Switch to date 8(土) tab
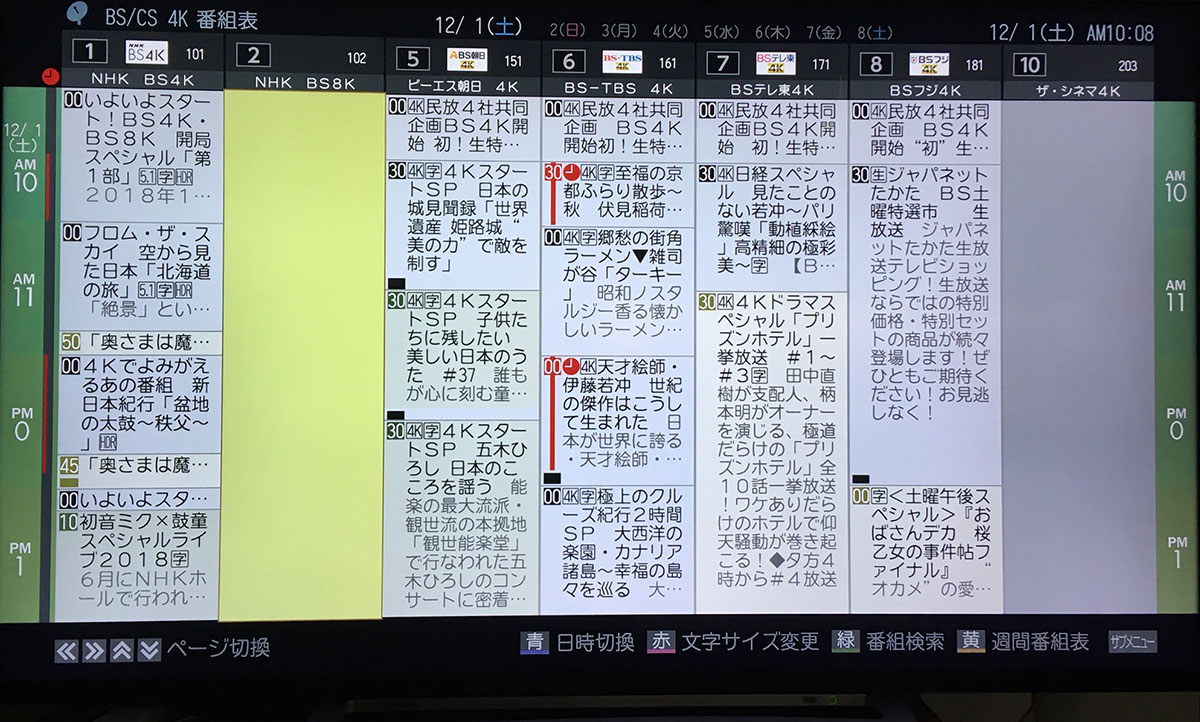The height and width of the screenshot is (722, 1200). click(x=876, y=33)
